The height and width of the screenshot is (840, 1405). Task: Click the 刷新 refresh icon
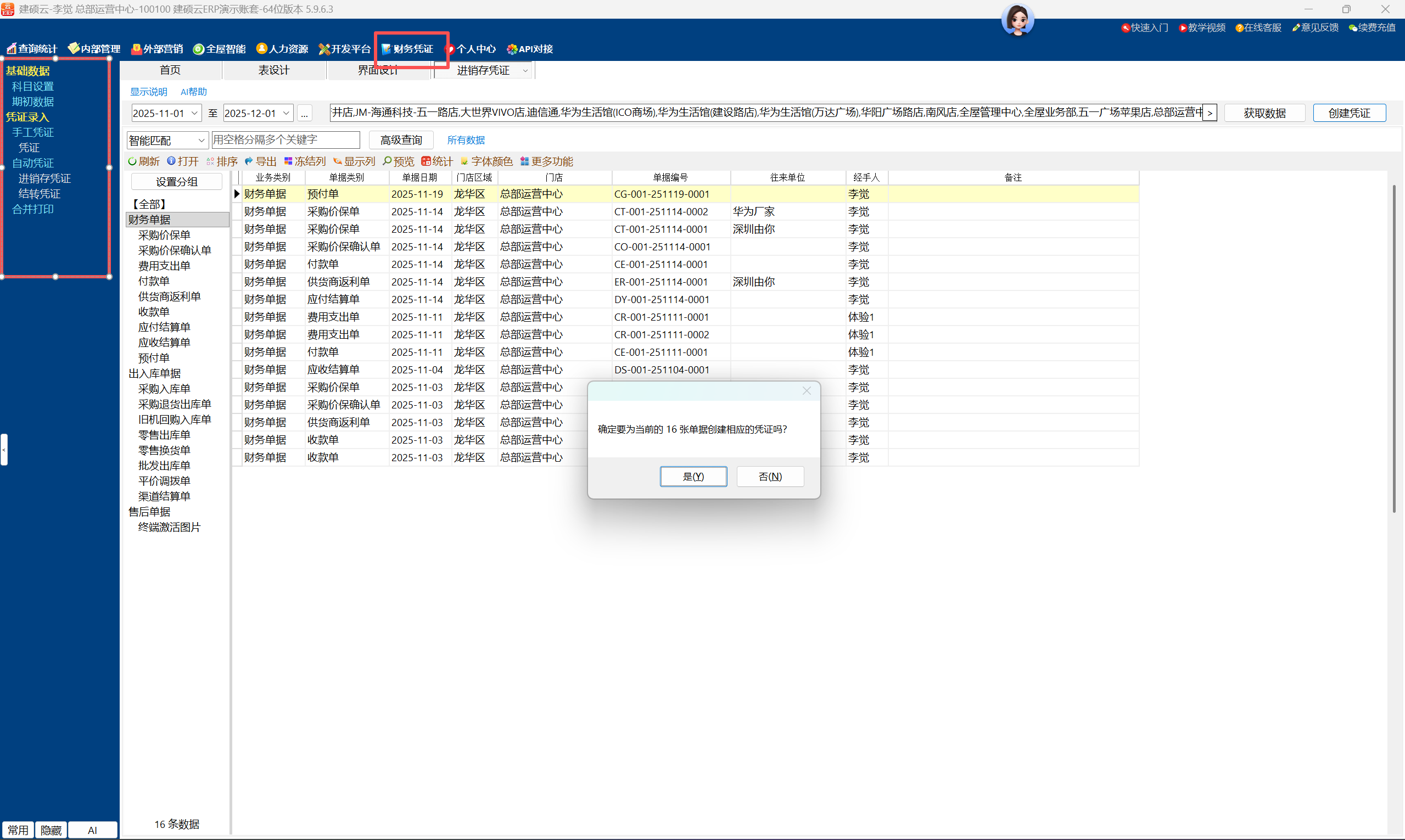click(x=132, y=161)
